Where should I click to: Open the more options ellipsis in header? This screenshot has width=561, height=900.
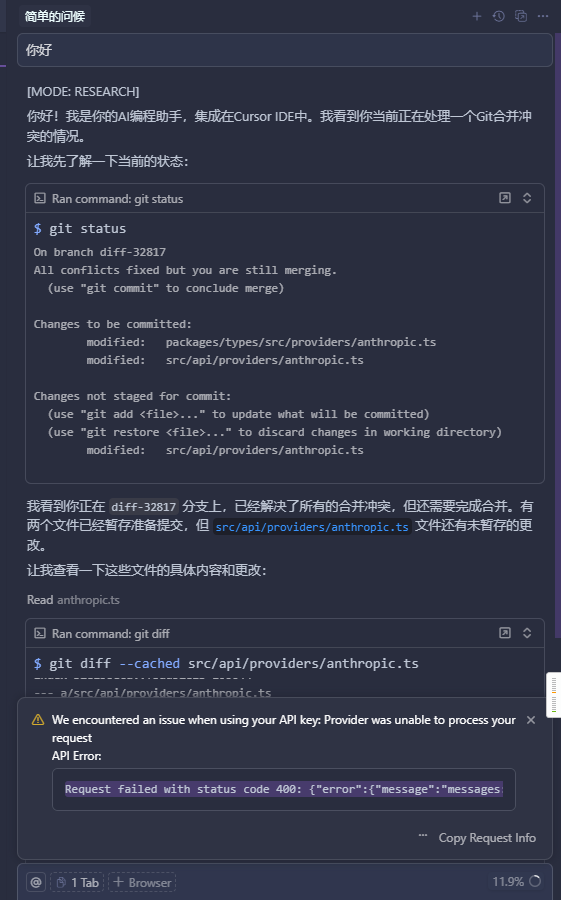tap(543, 16)
